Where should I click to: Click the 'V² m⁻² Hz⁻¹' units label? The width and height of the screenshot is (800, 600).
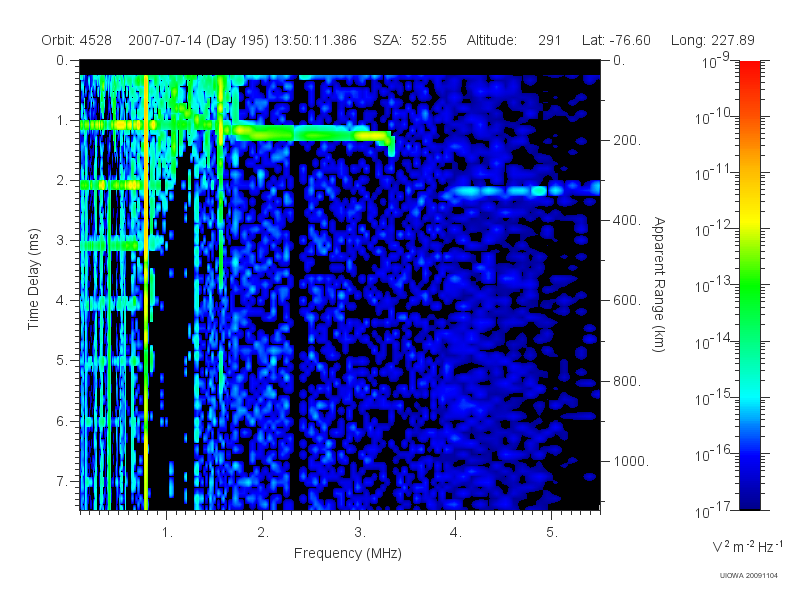747,546
